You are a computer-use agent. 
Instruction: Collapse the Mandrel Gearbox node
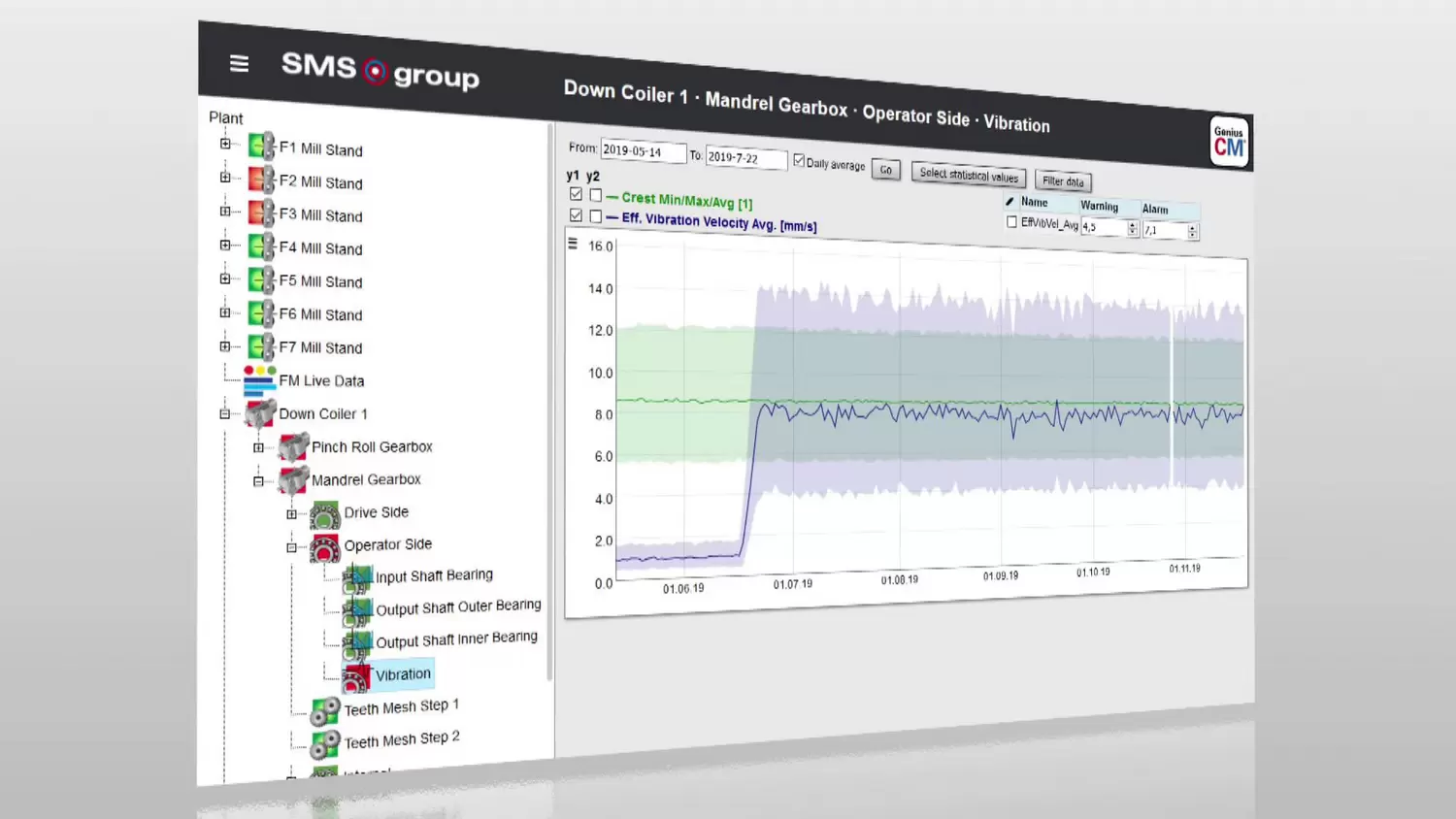tap(258, 480)
